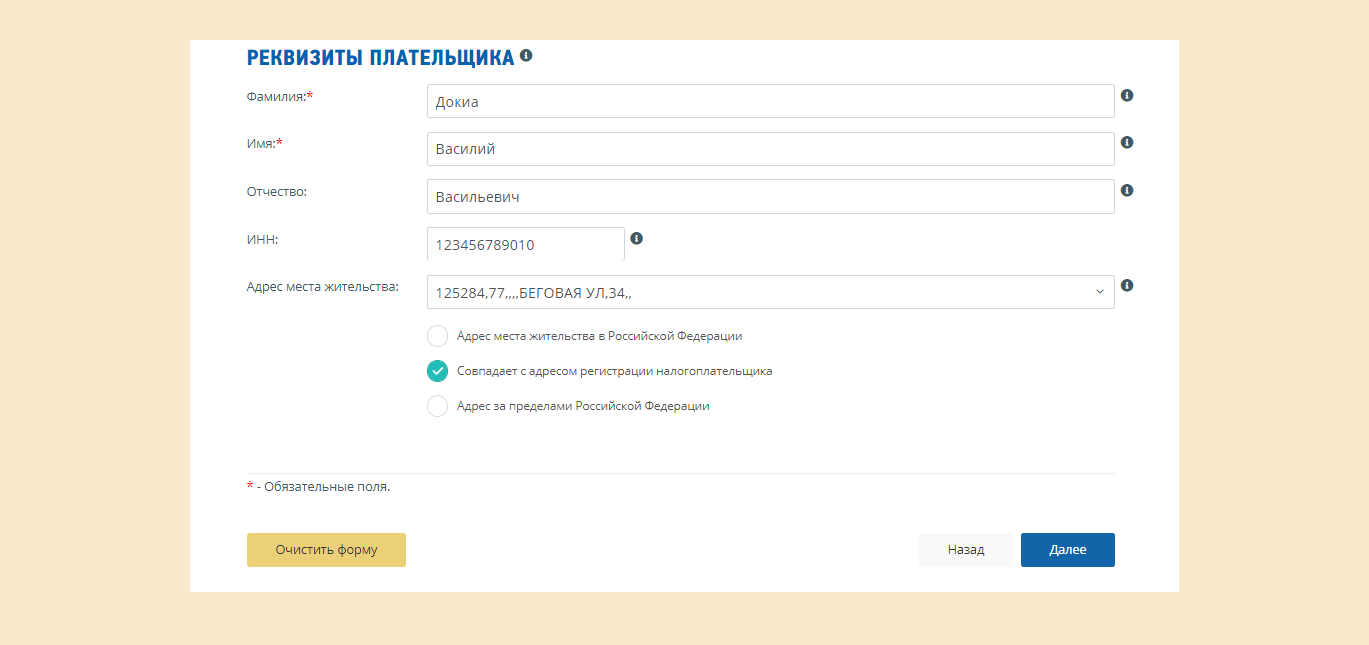Click the 'Реквизиты плательщика' heading text
The height and width of the screenshot is (645, 1369).
[x=380, y=57]
